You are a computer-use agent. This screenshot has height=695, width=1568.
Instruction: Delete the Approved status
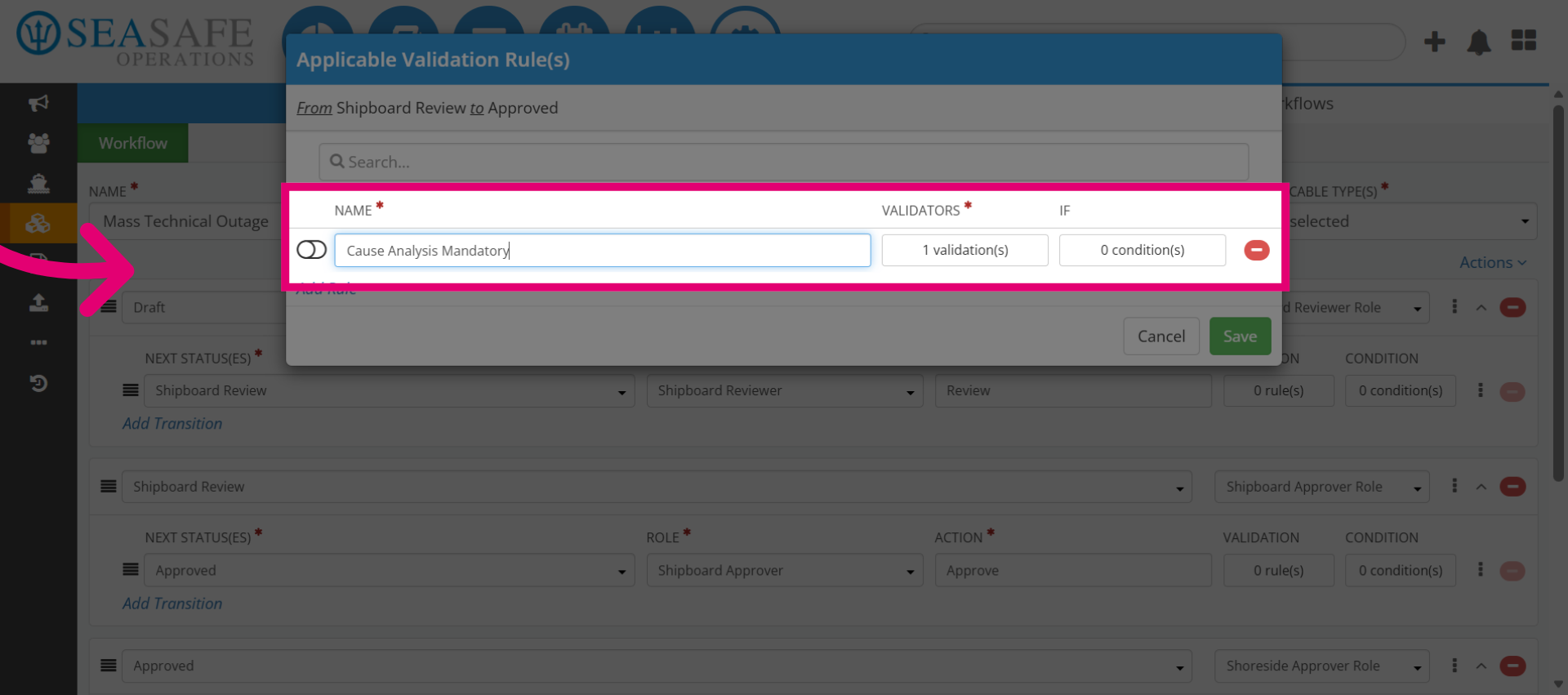1512,666
